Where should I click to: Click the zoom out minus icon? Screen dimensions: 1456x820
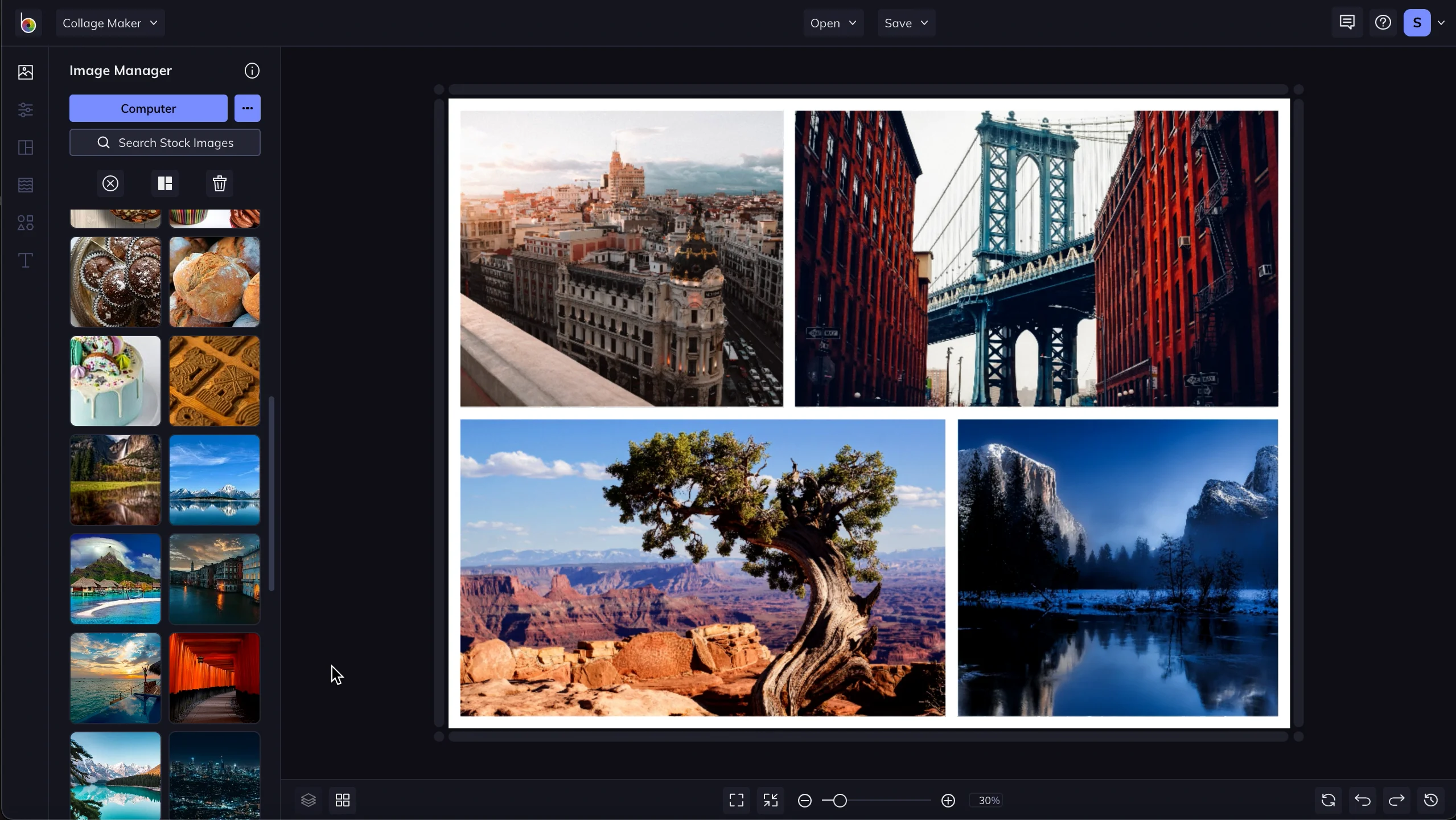click(805, 801)
